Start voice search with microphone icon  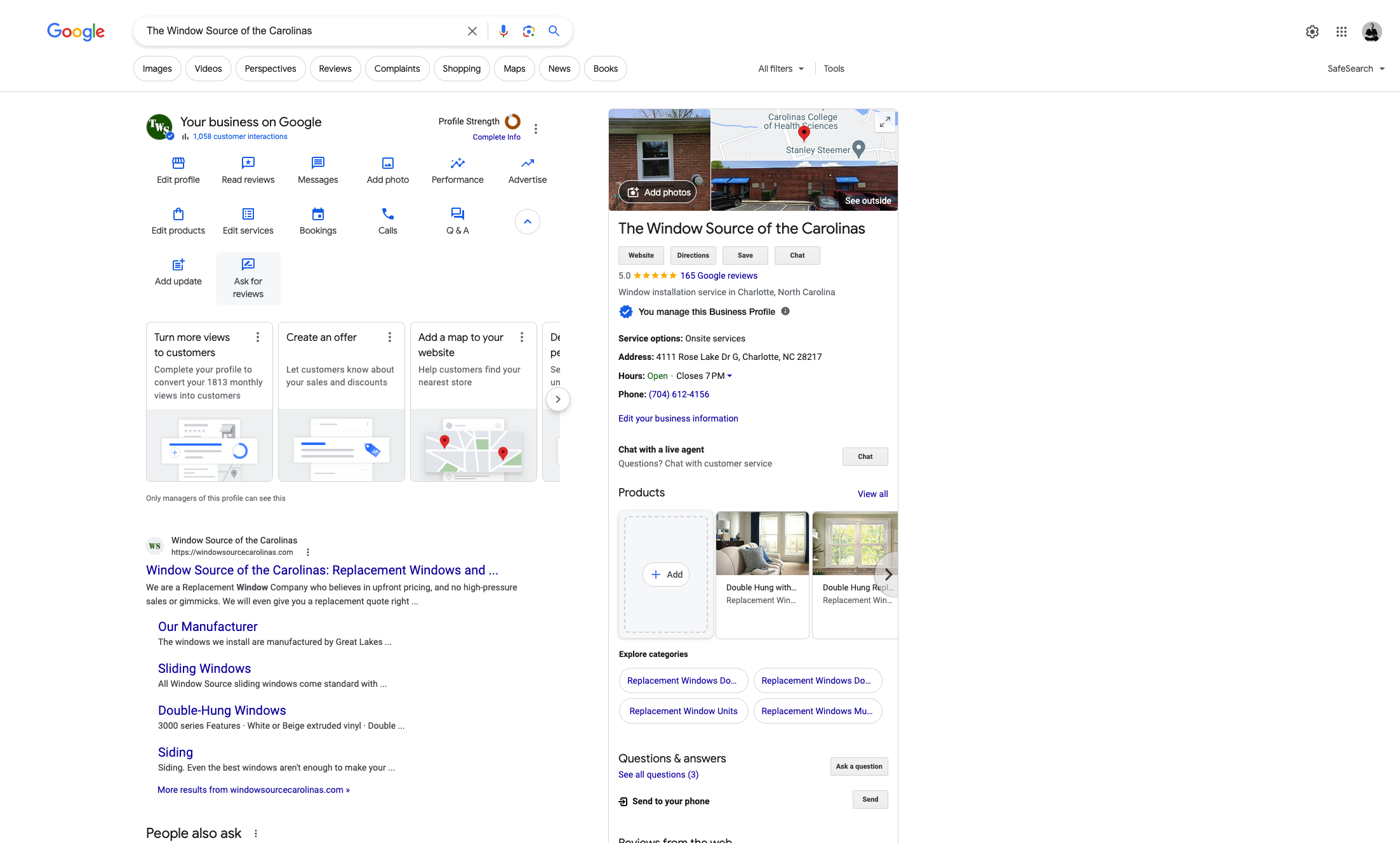coord(503,31)
